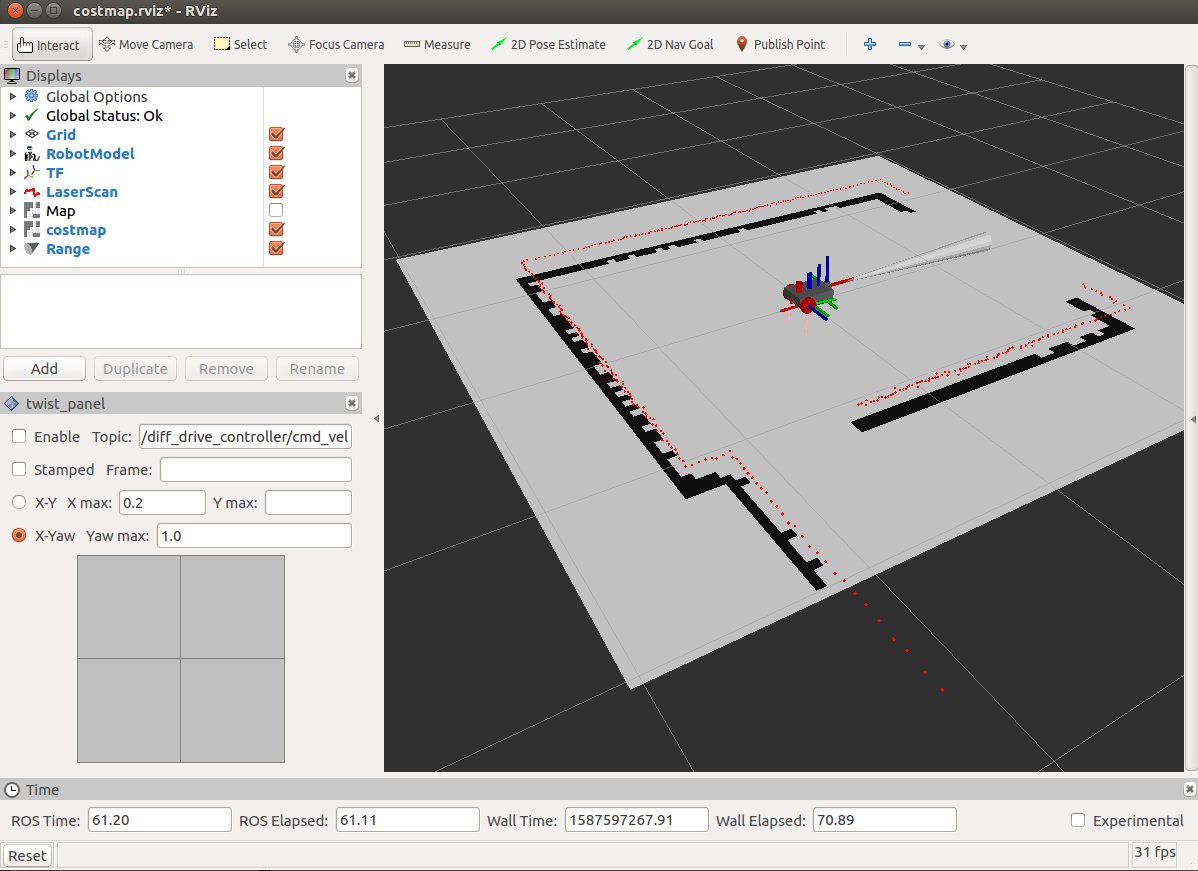This screenshot has width=1198, height=871.
Task: Close the Time panel
Action: point(1189,789)
